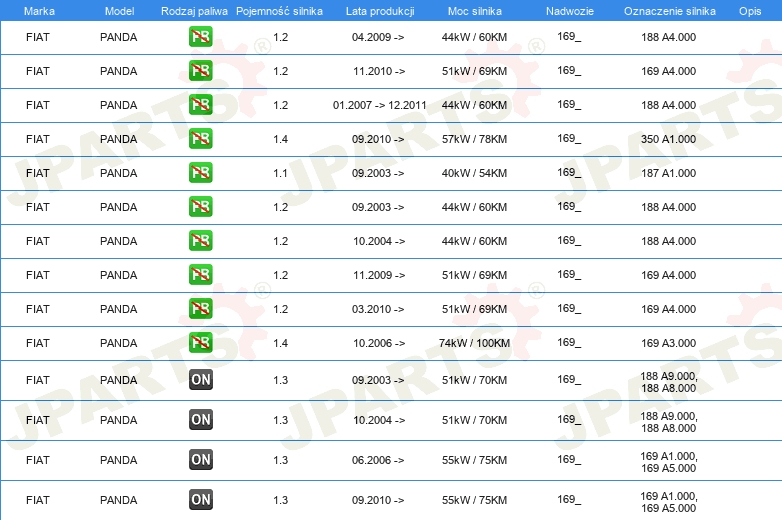
Task: Click the PB petrol icon in the 44kW 10.2004 row
Action: pos(200,240)
